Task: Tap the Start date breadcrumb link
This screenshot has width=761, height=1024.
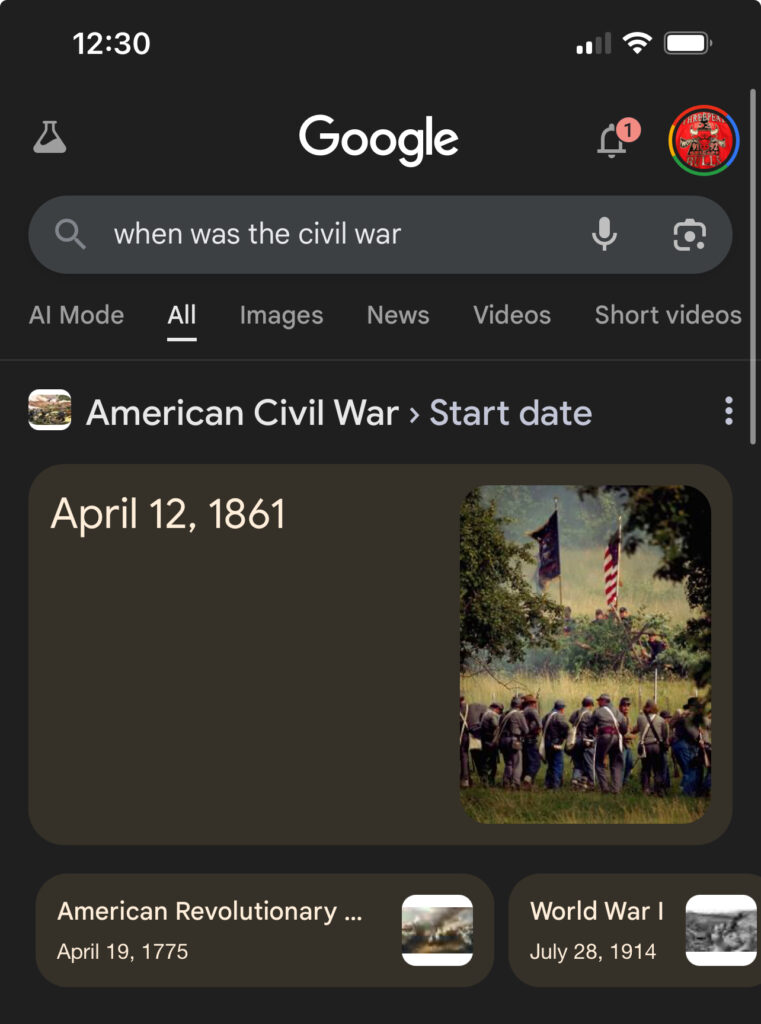Action: tap(511, 413)
